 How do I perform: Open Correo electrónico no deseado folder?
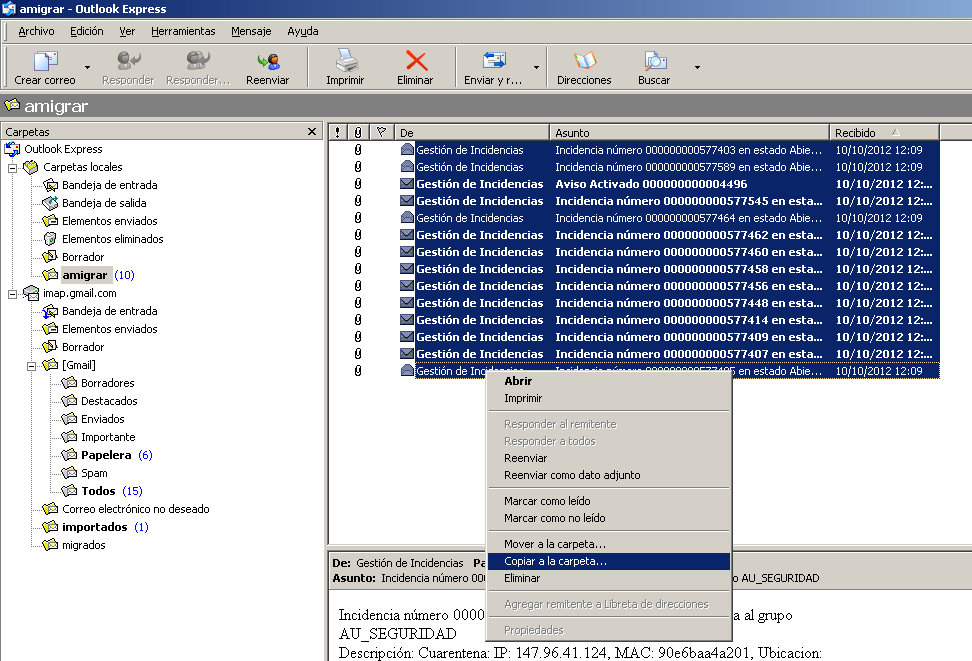click(x=136, y=508)
